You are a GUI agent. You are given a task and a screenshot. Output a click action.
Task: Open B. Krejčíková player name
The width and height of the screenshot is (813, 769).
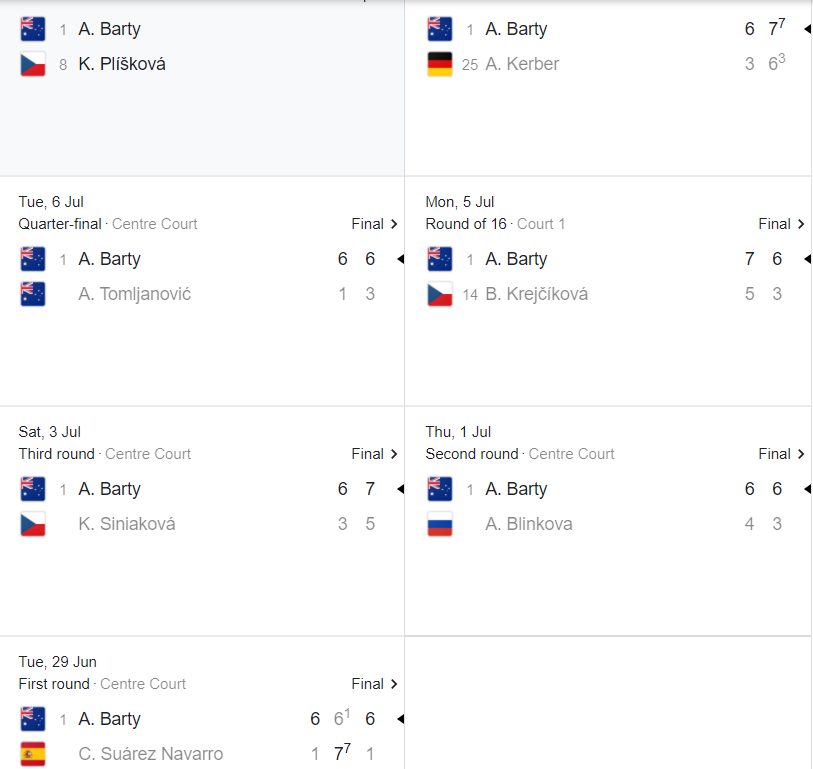click(x=536, y=294)
